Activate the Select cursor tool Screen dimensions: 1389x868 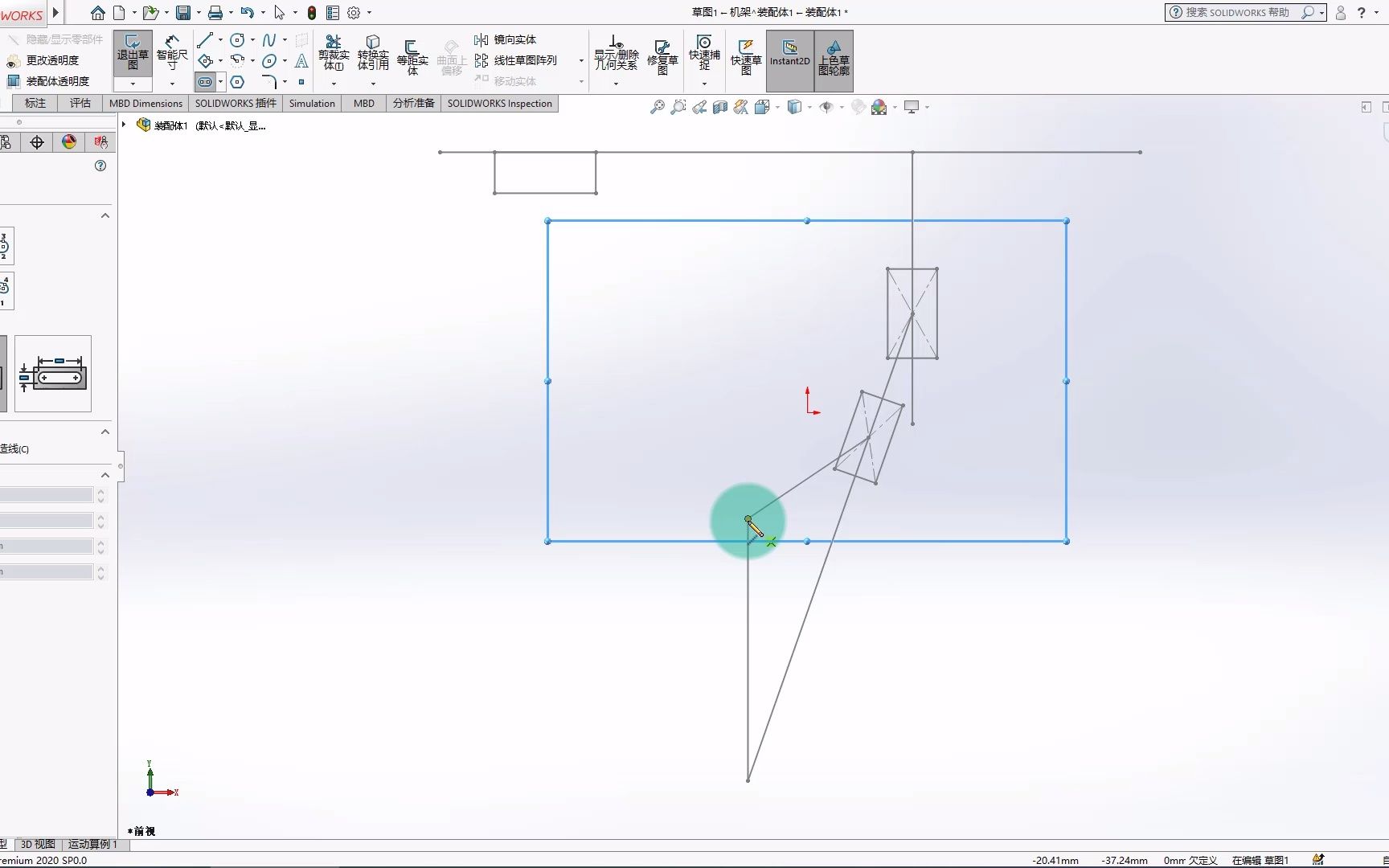tap(279, 13)
